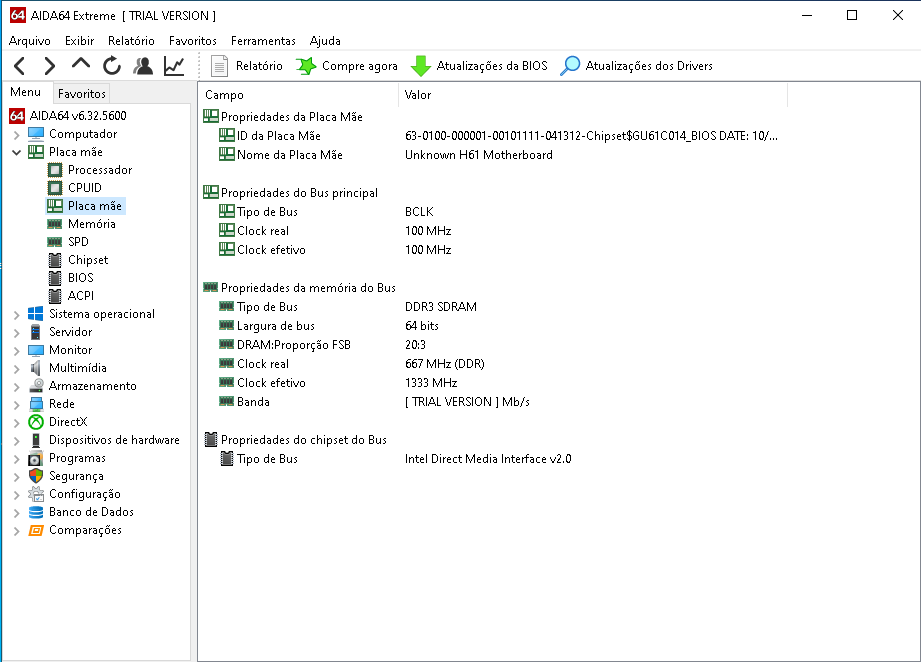Image resolution: width=921 pixels, height=662 pixels.
Task: Open Atualizações dos Drivers
Action: 637,66
